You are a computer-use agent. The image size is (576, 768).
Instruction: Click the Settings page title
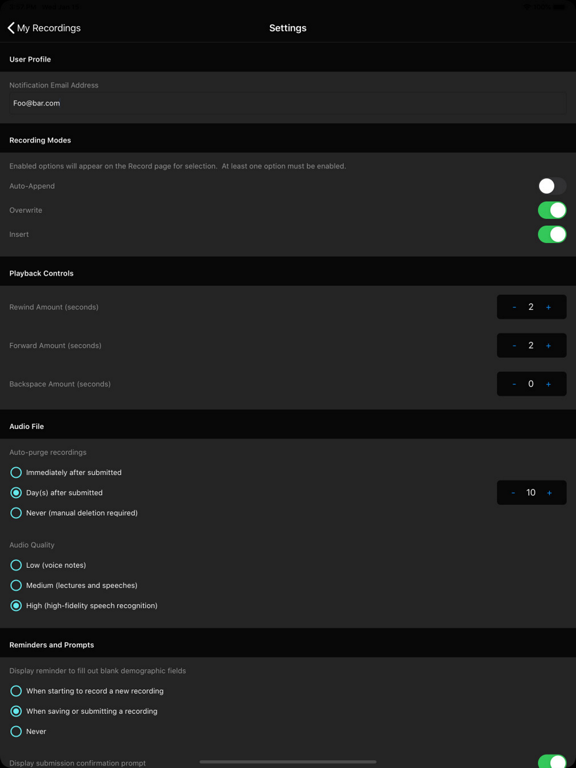[288, 28]
